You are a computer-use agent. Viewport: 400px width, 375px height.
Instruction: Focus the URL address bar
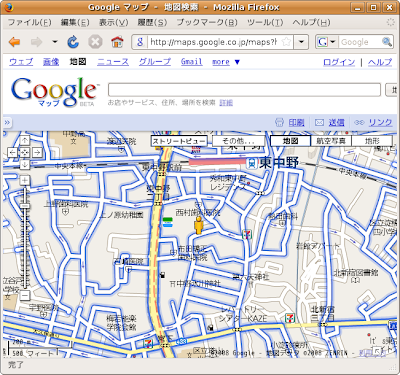(x=213, y=42)
